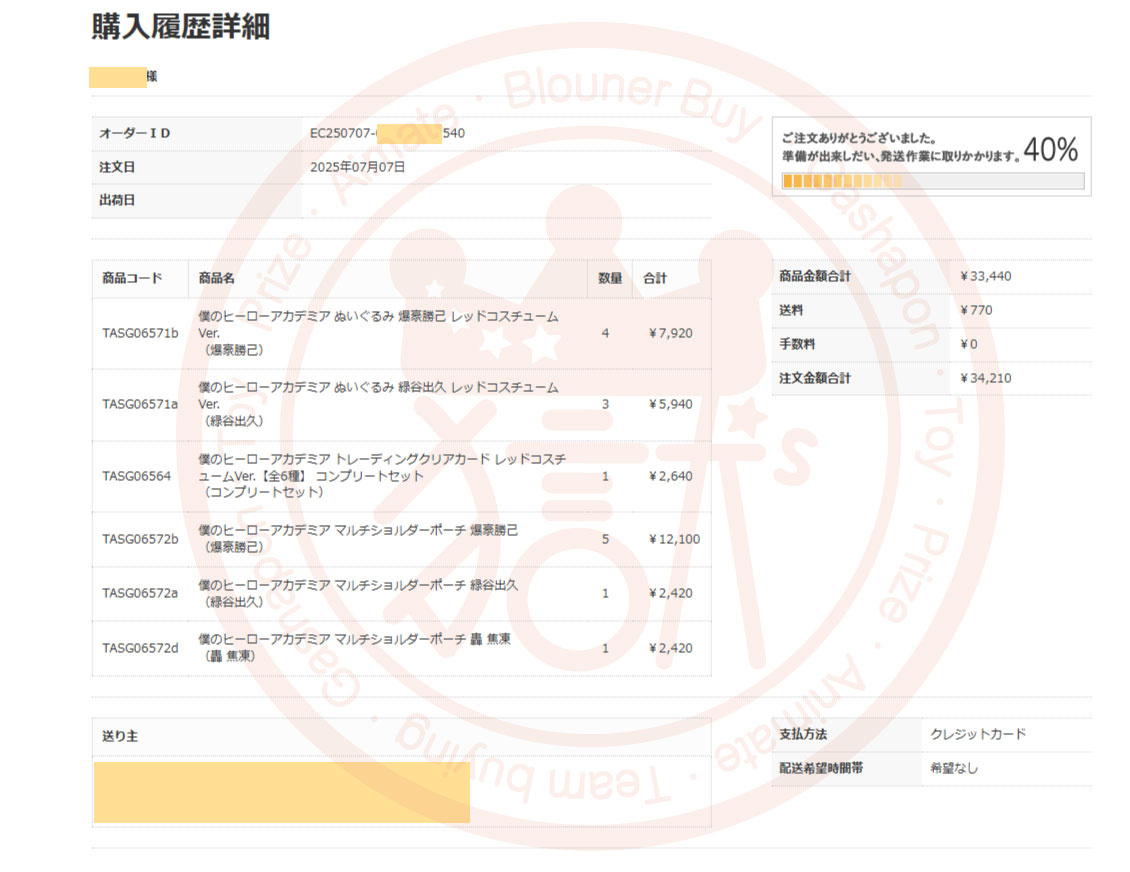Click the 出荷日 label cell
This screenshot has width=1130, height=872.
[197, 200]
